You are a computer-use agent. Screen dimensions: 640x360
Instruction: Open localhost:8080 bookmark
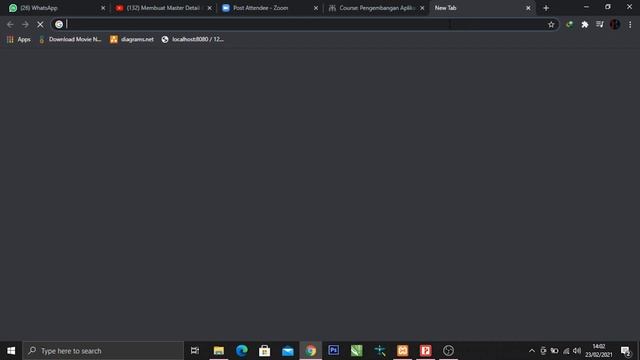(x=193, y=39)
